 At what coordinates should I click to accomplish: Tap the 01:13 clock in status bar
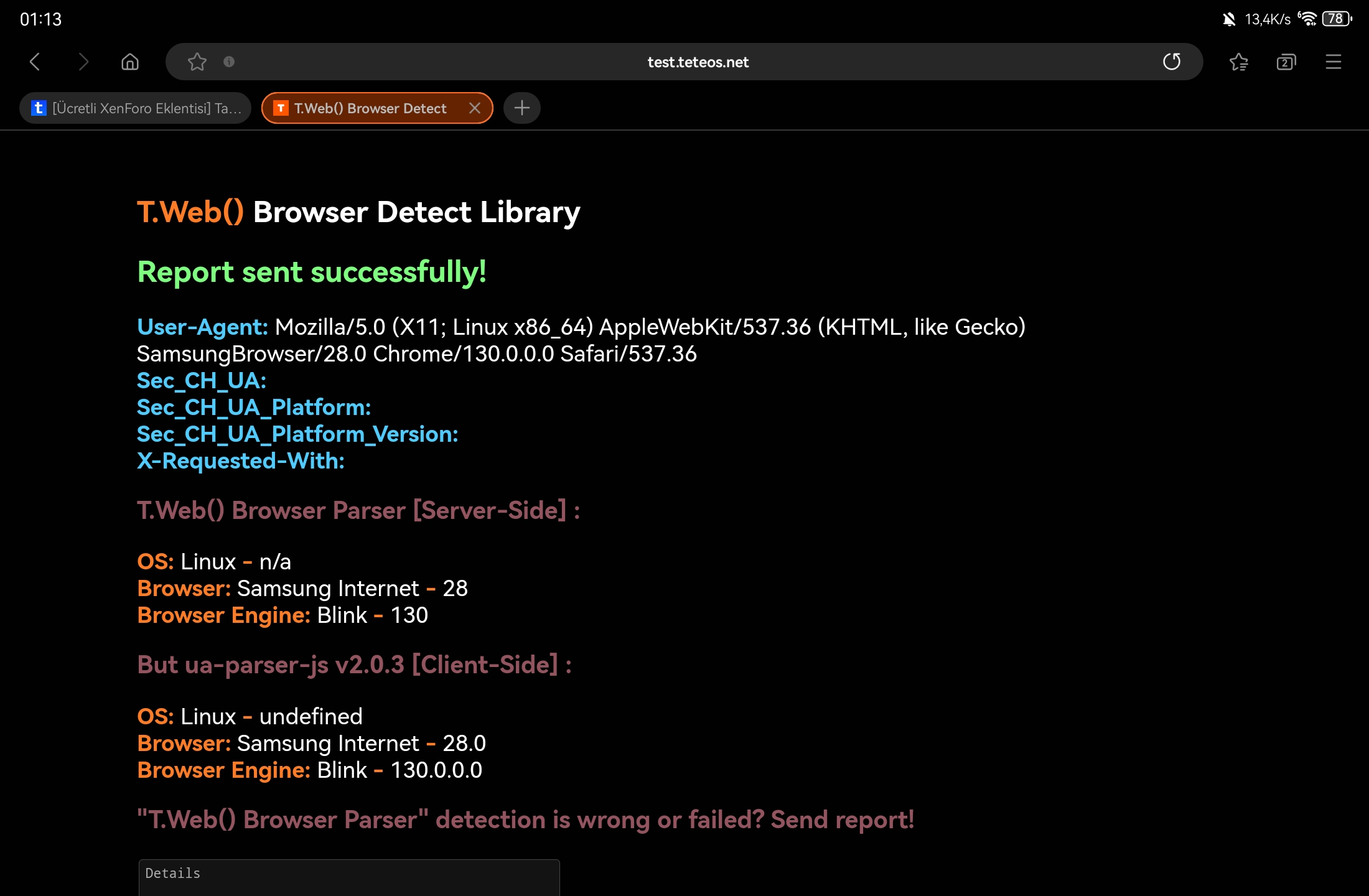(40, 19)
